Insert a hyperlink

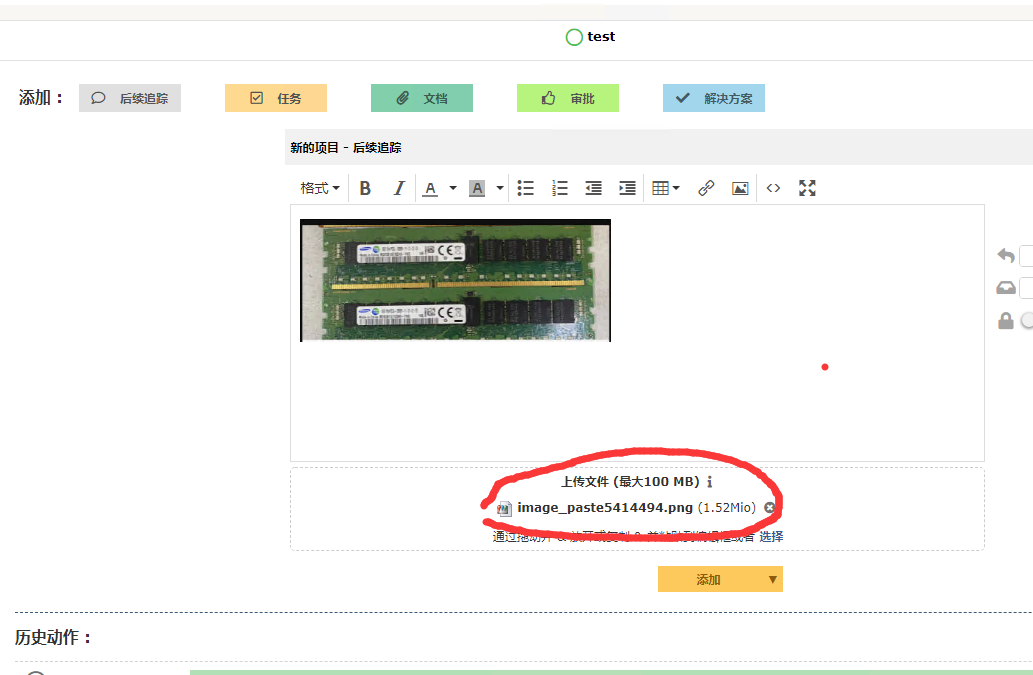click(x=706, y=187)
